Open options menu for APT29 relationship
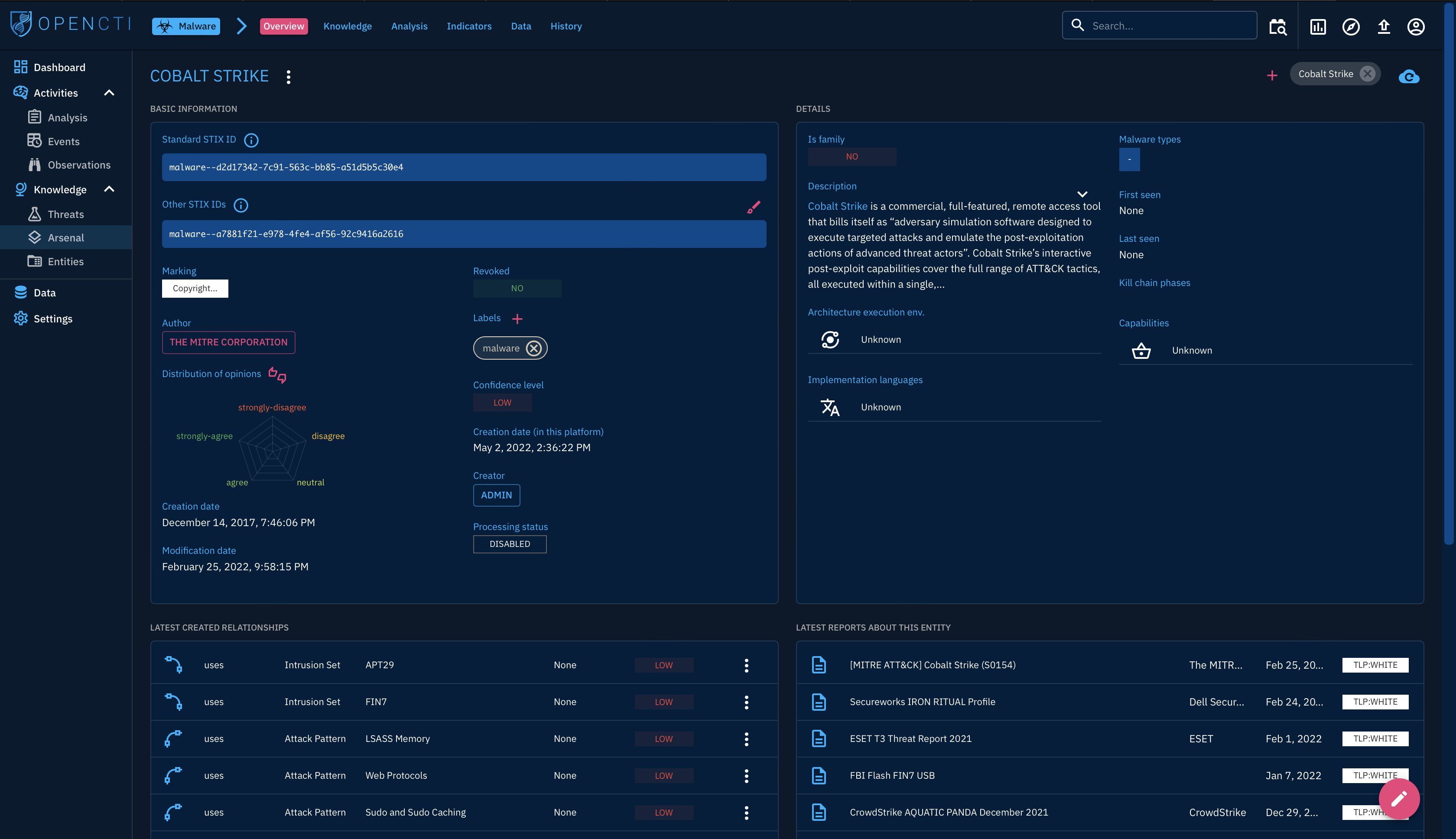 [746, 666]
